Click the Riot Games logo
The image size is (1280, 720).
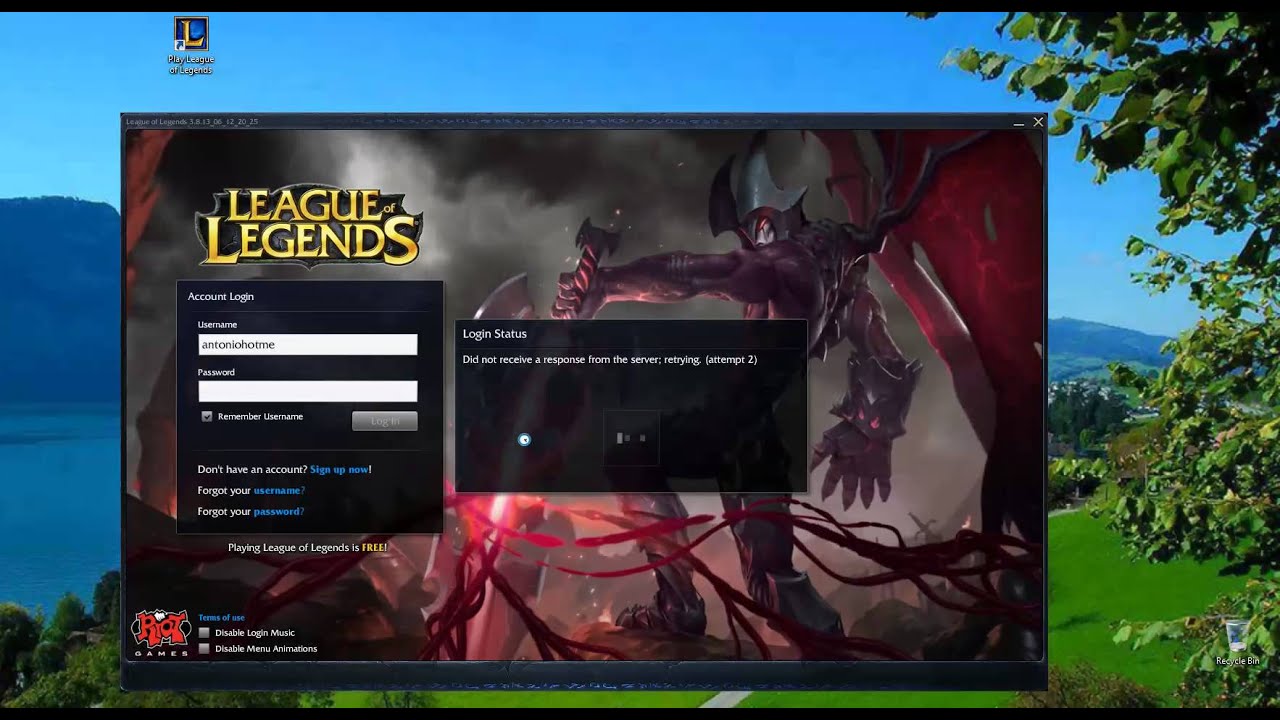point(160,633)
